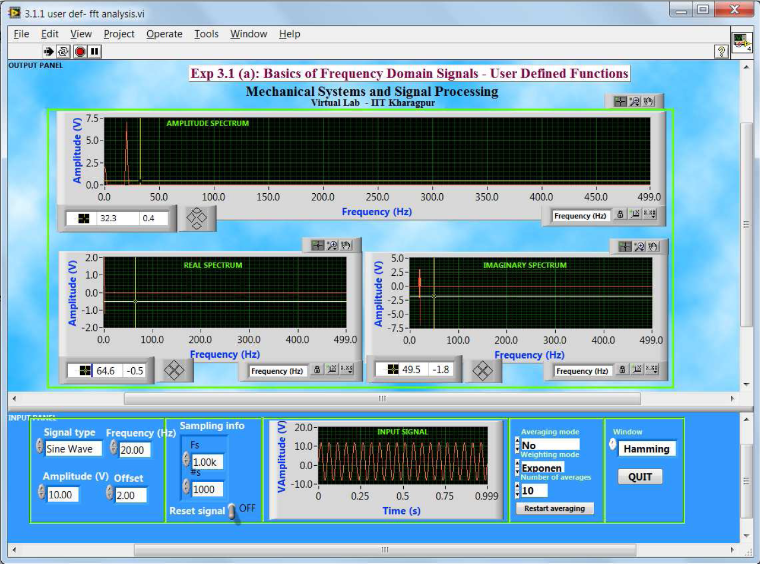Click the cursor glyph beside value 32.3
Image resolution: width=760 pixels, height=564 pixels.
84,219
